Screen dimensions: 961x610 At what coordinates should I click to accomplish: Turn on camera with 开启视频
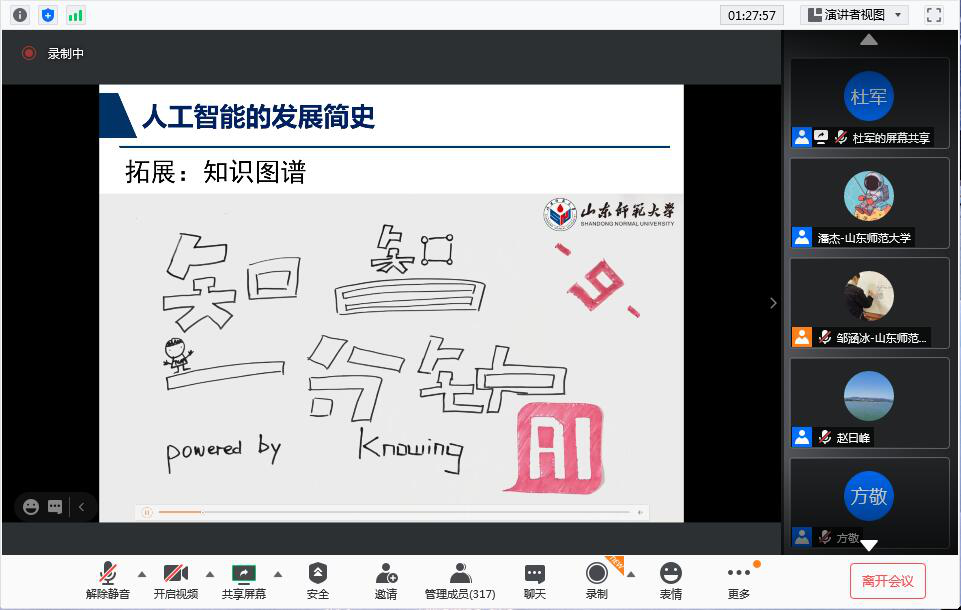click(x=176, y=580)
